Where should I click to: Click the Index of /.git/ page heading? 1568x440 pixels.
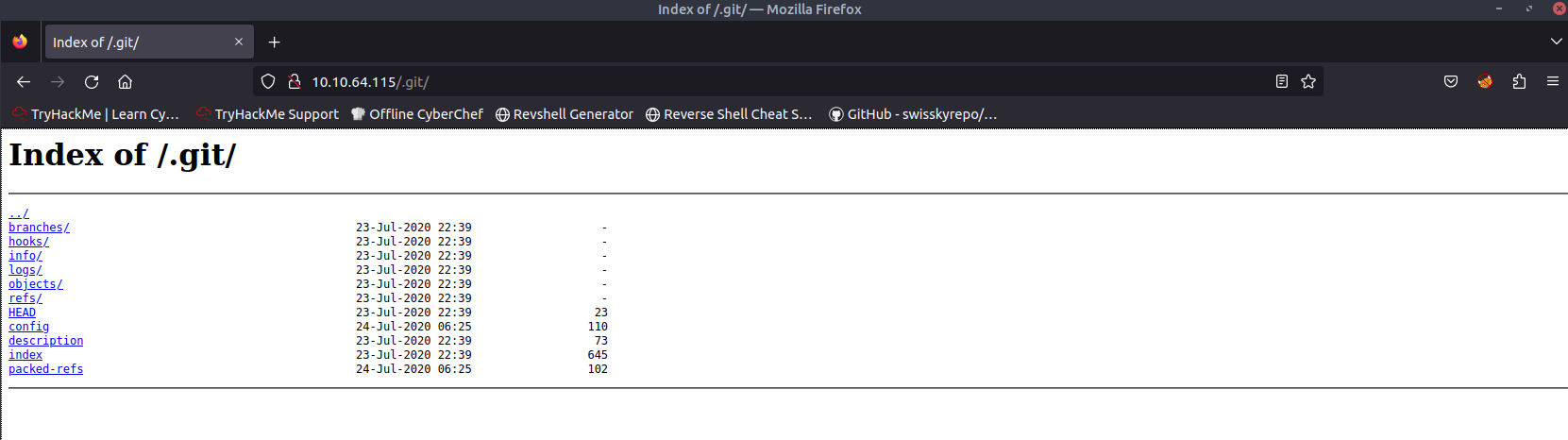123,155
